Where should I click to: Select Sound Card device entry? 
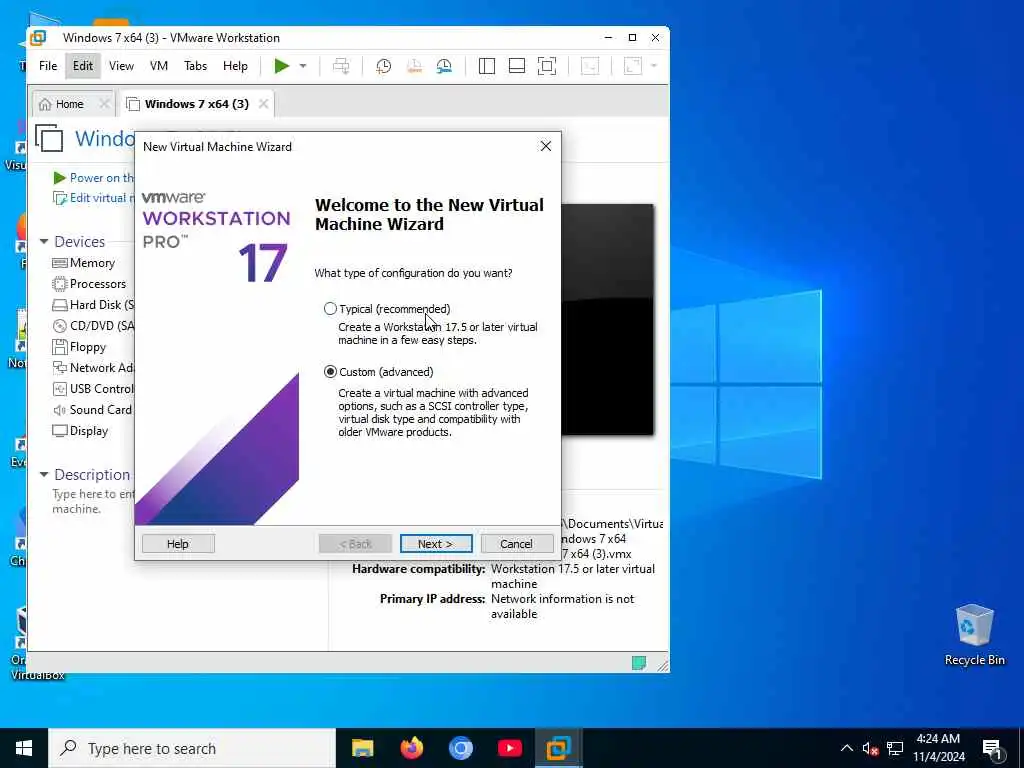[x=92, y=409]
